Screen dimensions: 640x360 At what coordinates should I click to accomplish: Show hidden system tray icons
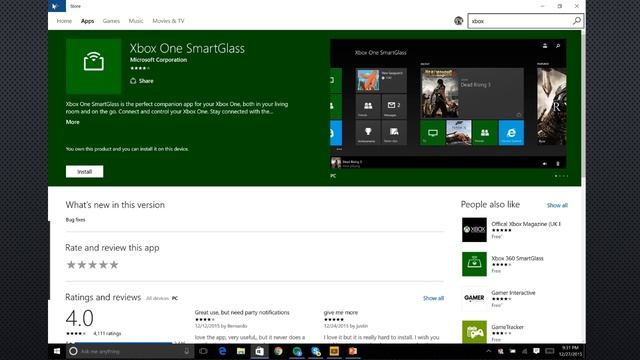(488, 351)
